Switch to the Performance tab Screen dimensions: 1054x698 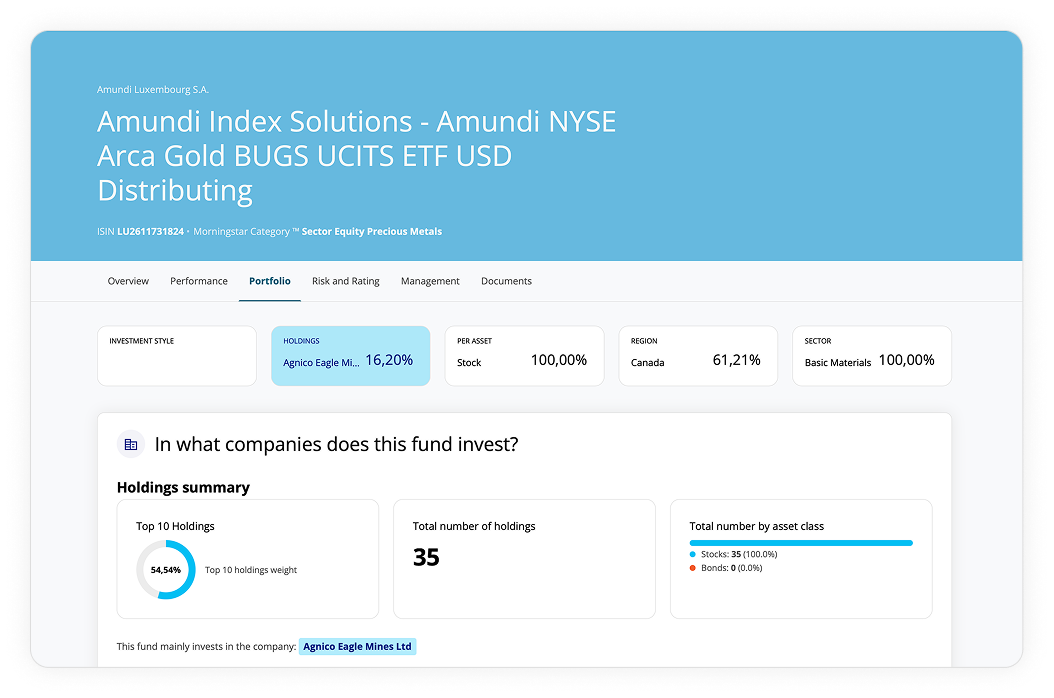(x=199, y=281)
